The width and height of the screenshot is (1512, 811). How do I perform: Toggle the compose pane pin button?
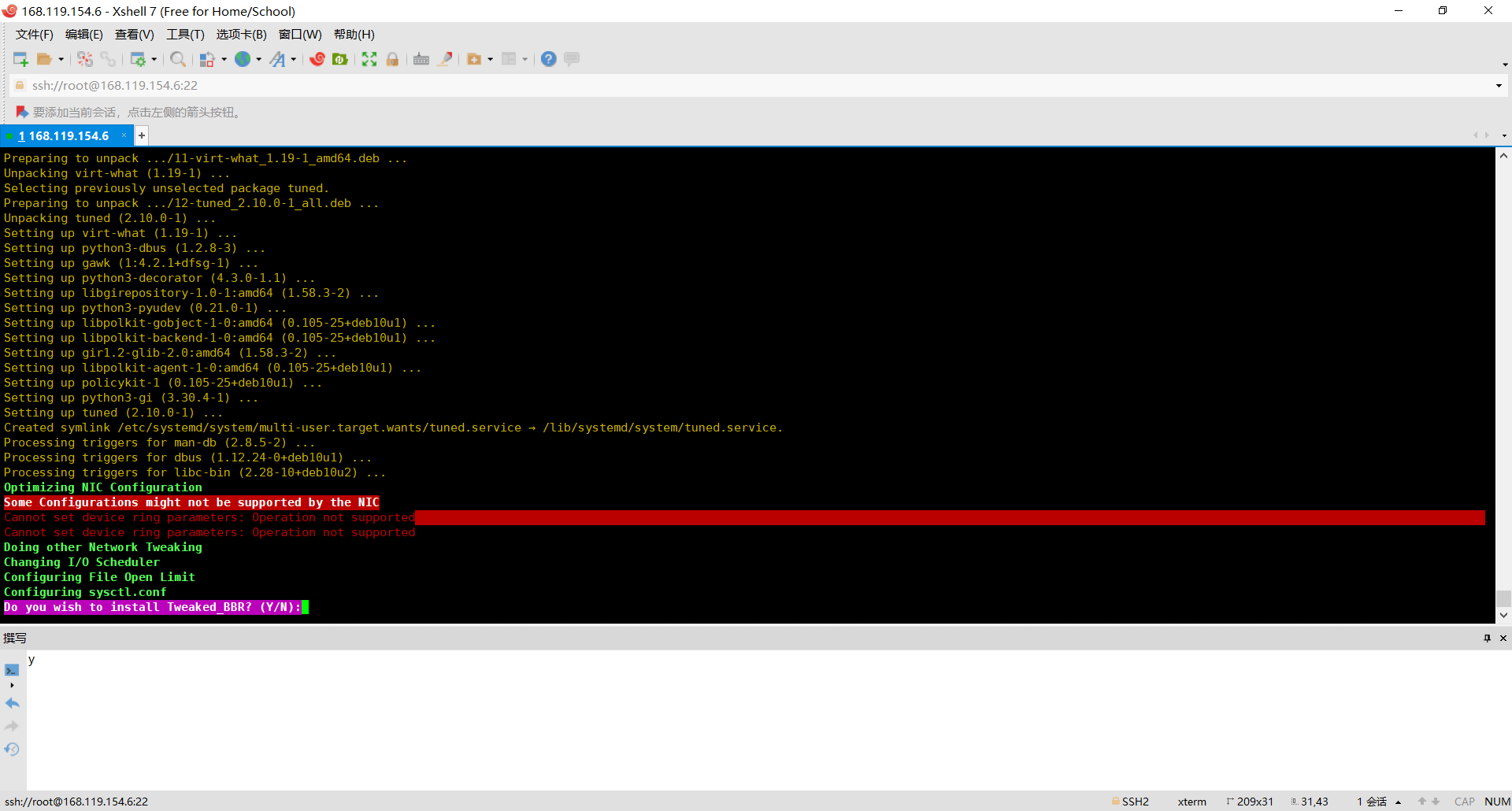(x=1487, y=638)
